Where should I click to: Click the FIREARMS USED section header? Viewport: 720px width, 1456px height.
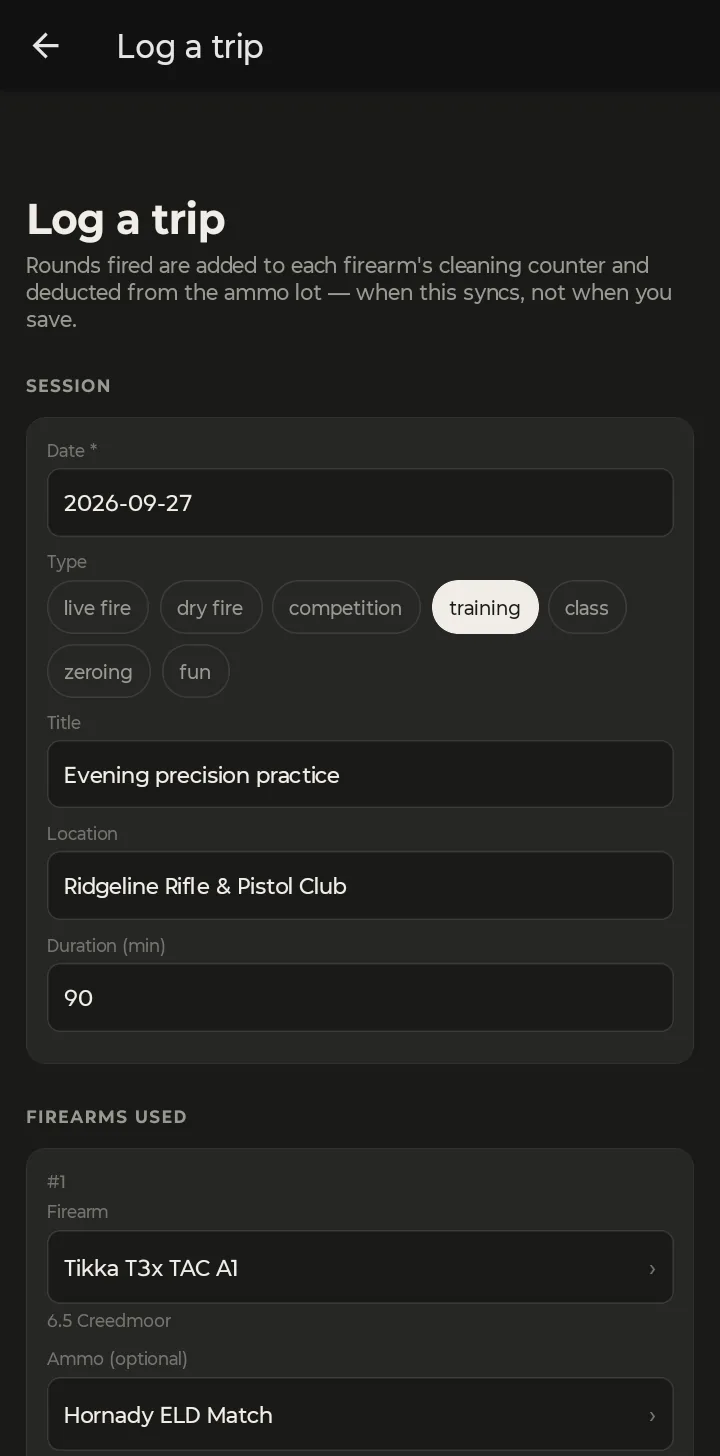pos(106,1117)
